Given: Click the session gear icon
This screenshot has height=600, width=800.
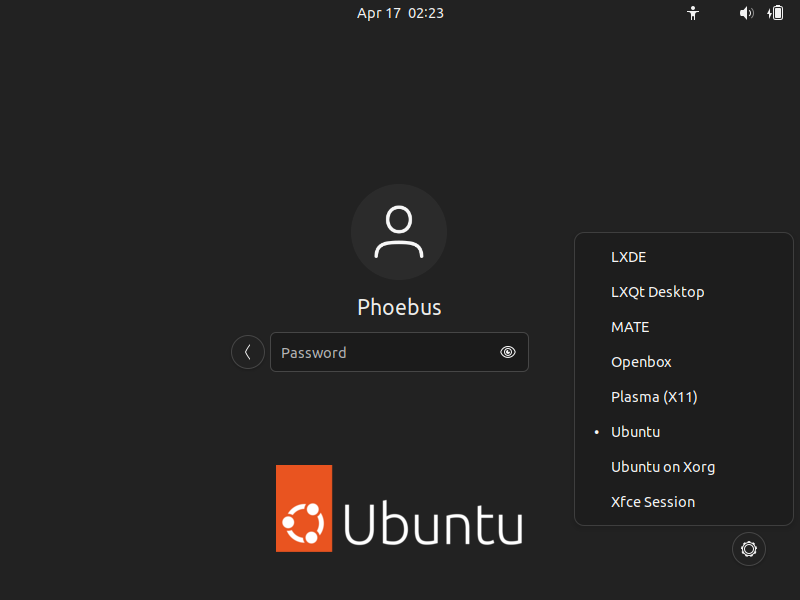Looking at the screenshot, I should (748, 549).
